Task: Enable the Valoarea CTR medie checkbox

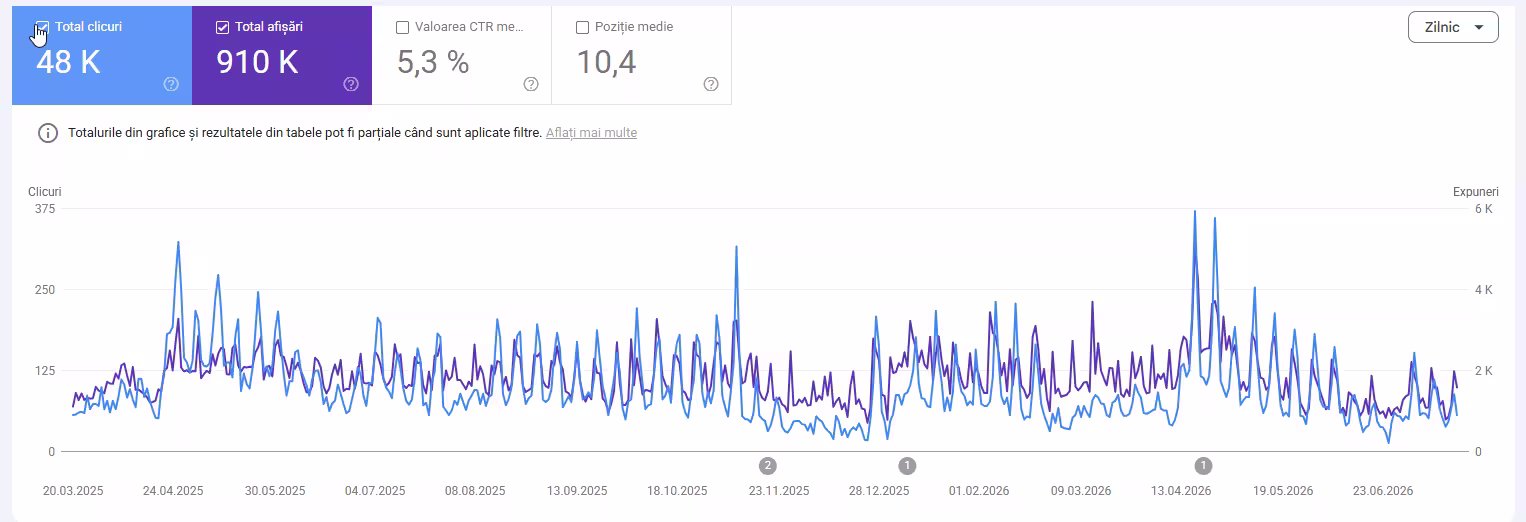Action: (x=402, y=27)
